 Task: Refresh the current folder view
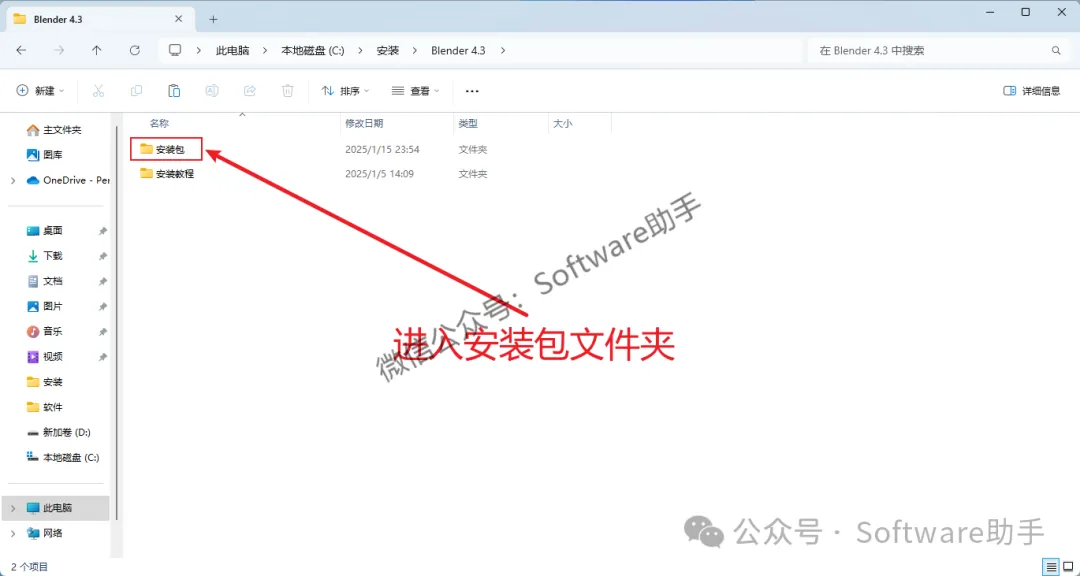(x=135, y=50)
